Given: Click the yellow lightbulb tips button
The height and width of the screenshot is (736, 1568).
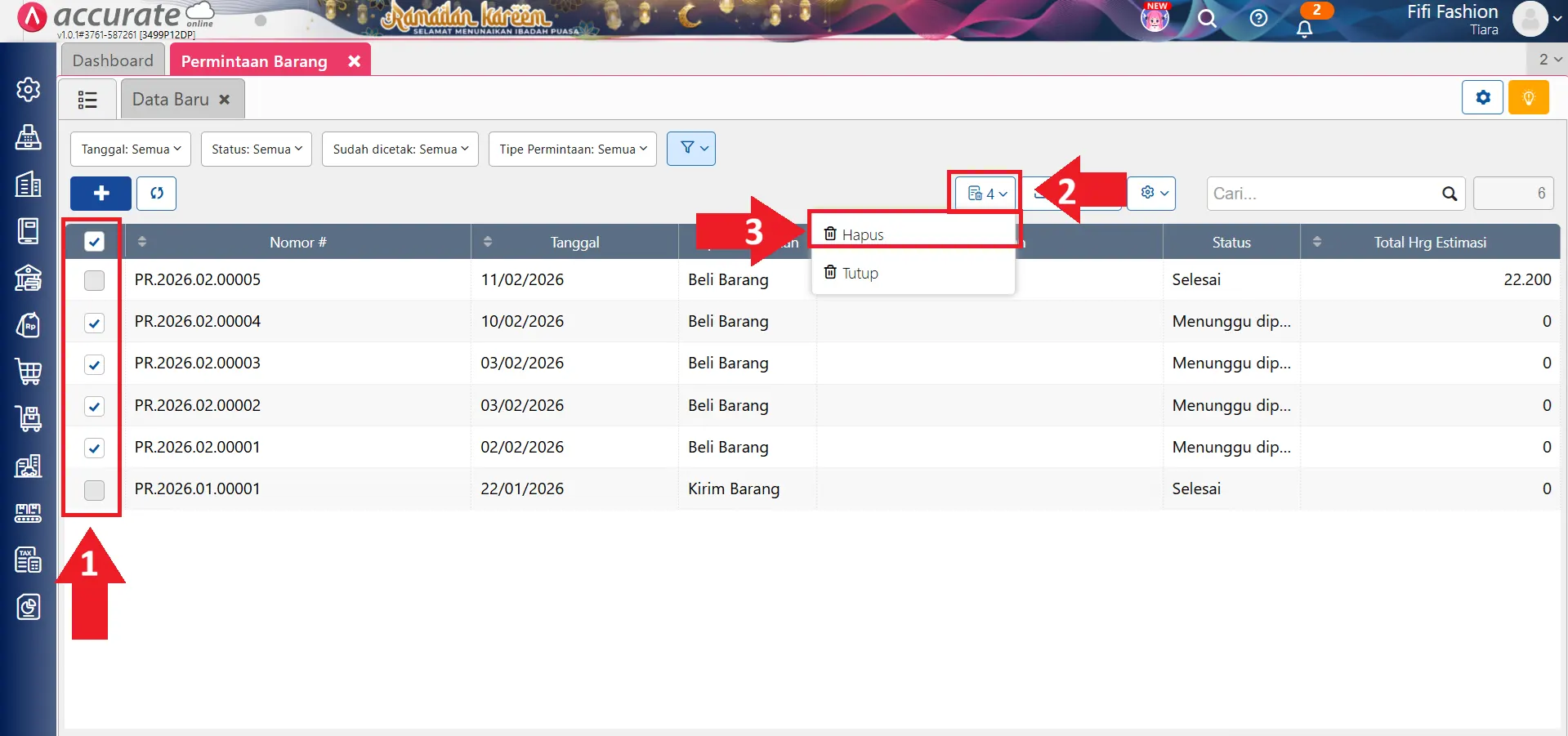Looking at the screenshot, I should (x=1528, y=98).
